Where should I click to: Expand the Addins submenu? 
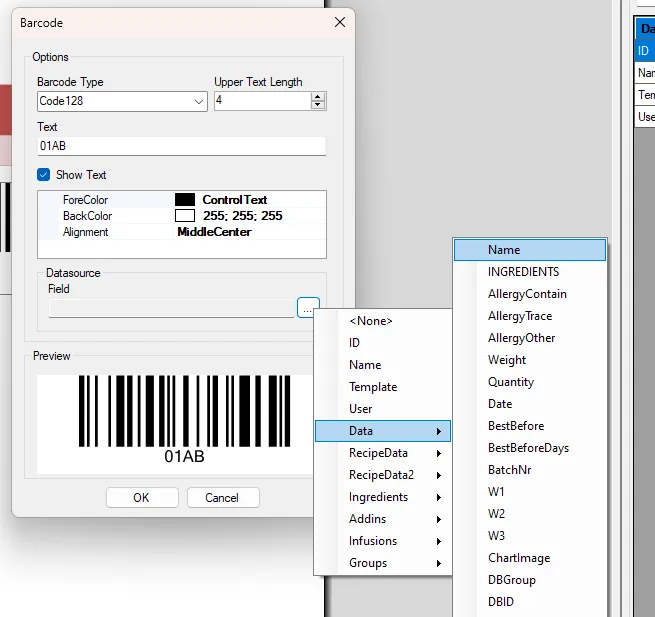383,519
